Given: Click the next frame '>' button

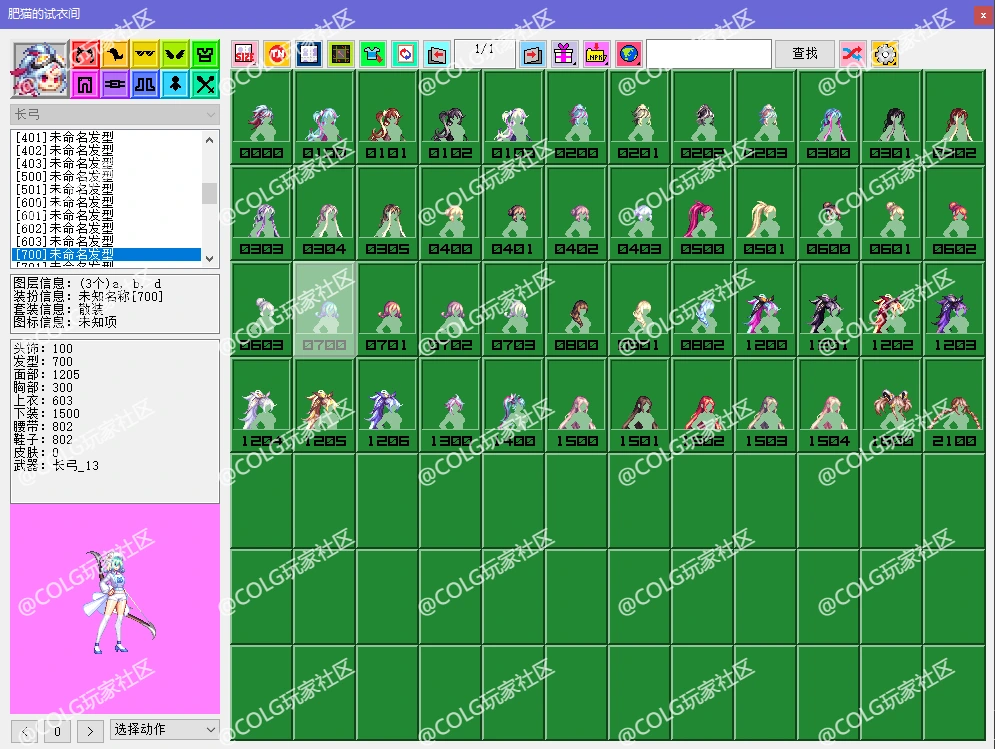Looking at the screenshot, I should point(90,731).
